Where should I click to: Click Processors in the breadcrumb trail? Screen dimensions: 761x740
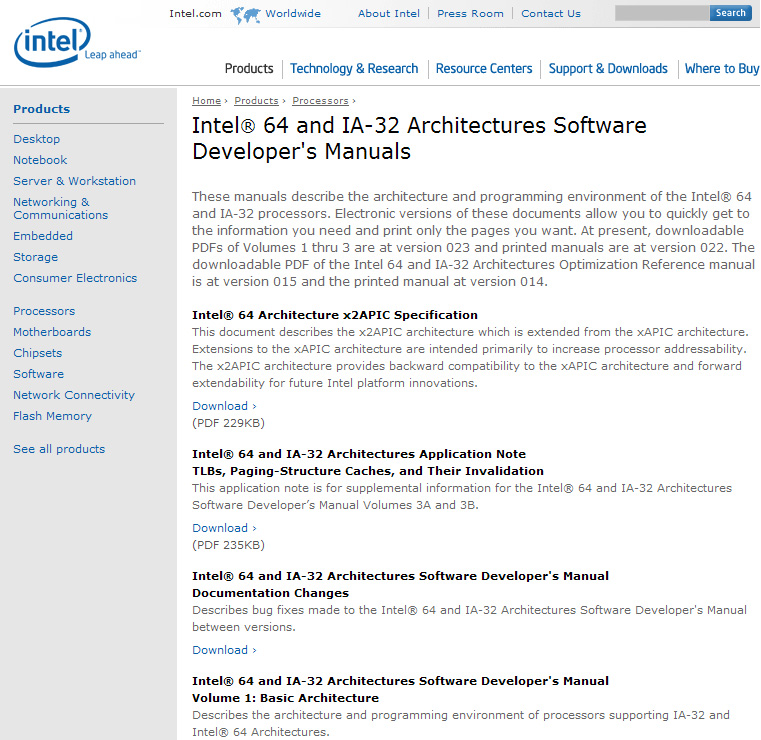pyautogui.click(x=320, y=101)
